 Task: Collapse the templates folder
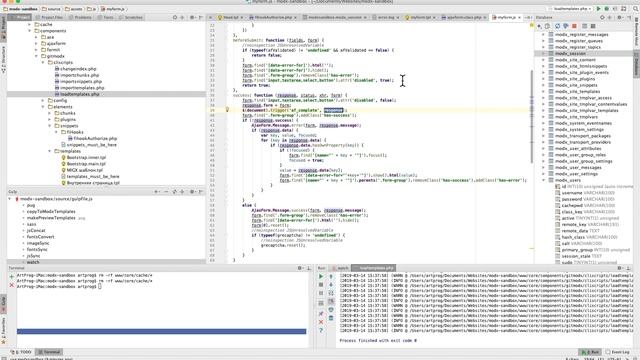(49, 151)
